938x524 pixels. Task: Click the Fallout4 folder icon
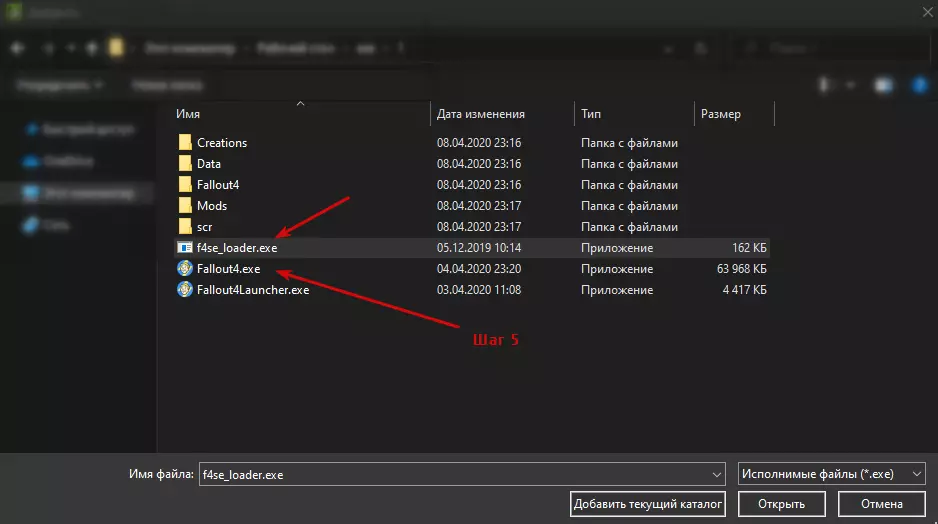point(185,184)
